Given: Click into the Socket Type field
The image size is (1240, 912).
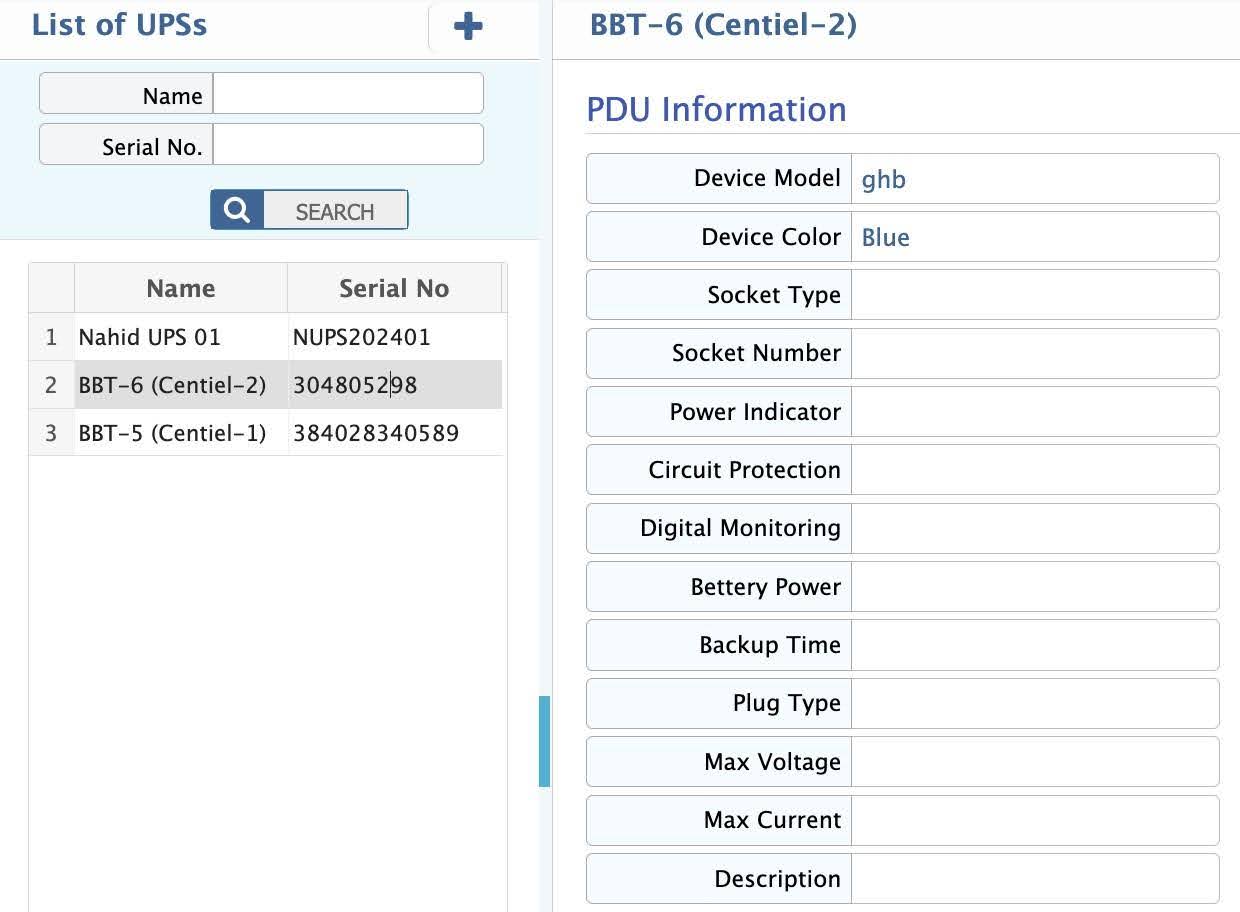Looking at the screenshot, I should [x=1034, y=295].
